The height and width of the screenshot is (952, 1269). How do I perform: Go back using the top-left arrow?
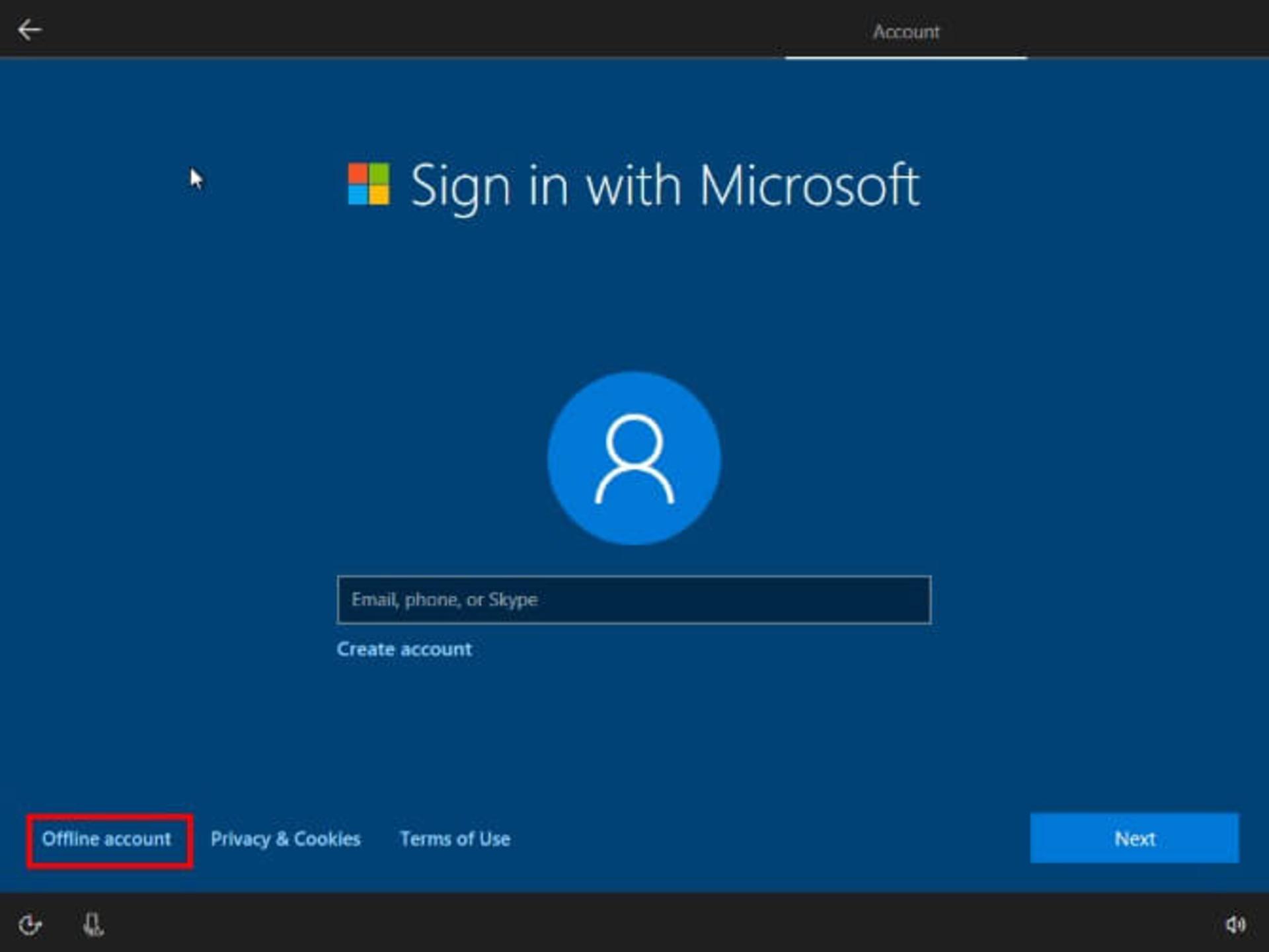point(29,30)
